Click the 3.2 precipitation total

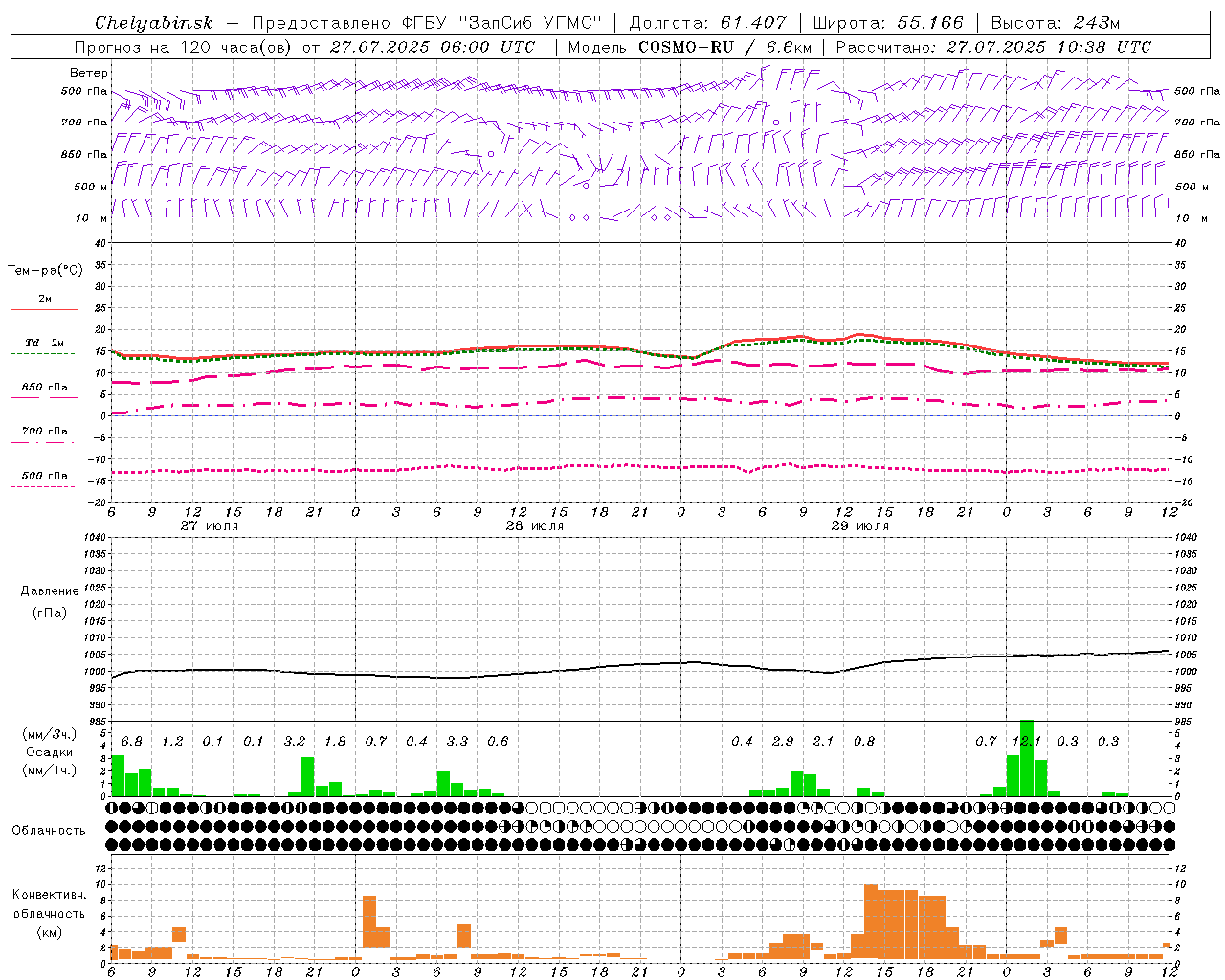295,742
